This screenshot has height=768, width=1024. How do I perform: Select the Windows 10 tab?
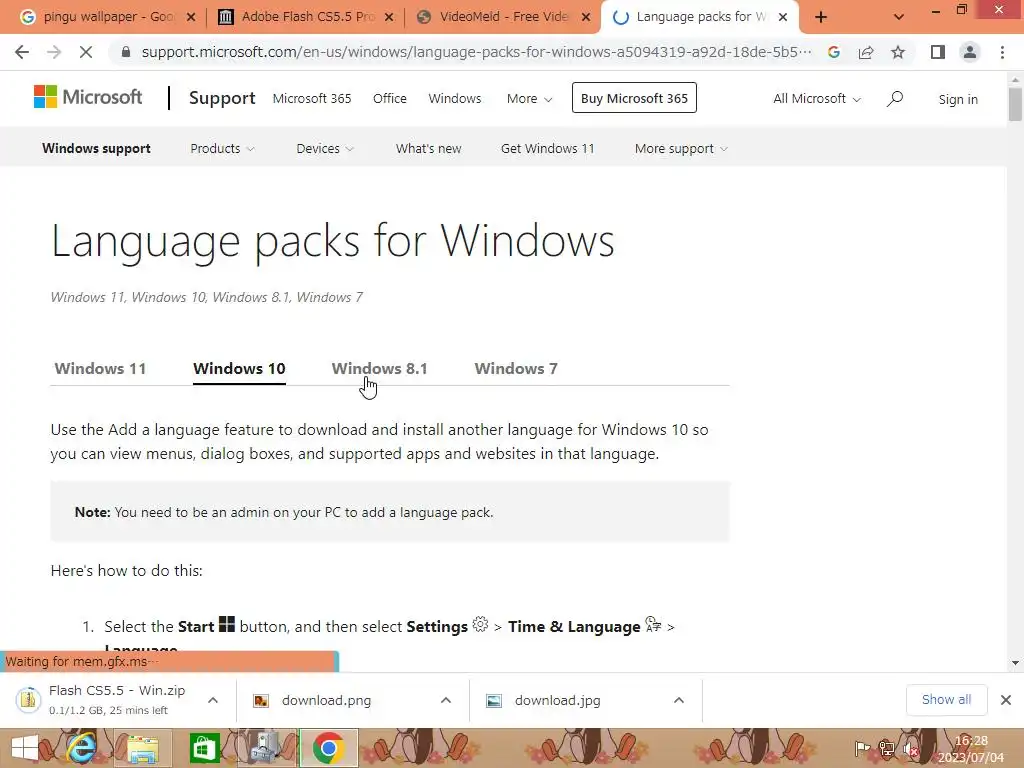coord(239,368)
